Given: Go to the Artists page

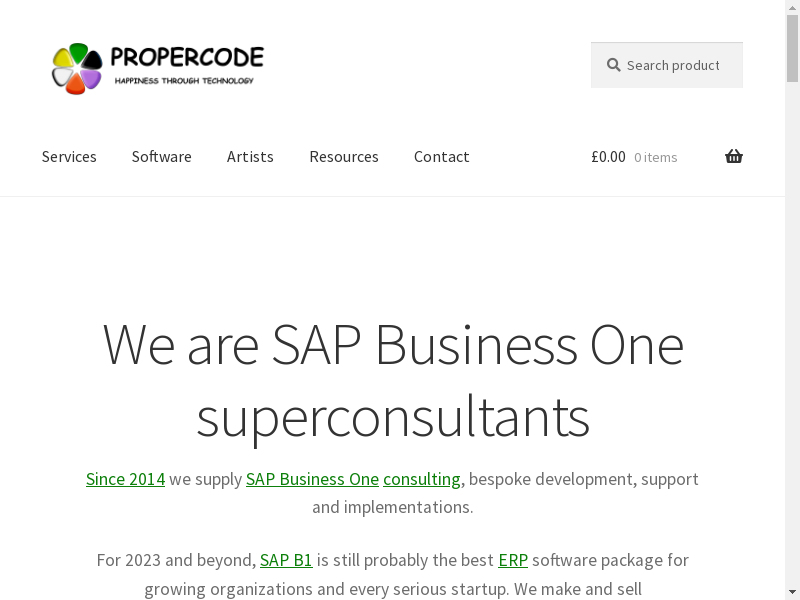Looking at the screenshot, I should (250, 156).
